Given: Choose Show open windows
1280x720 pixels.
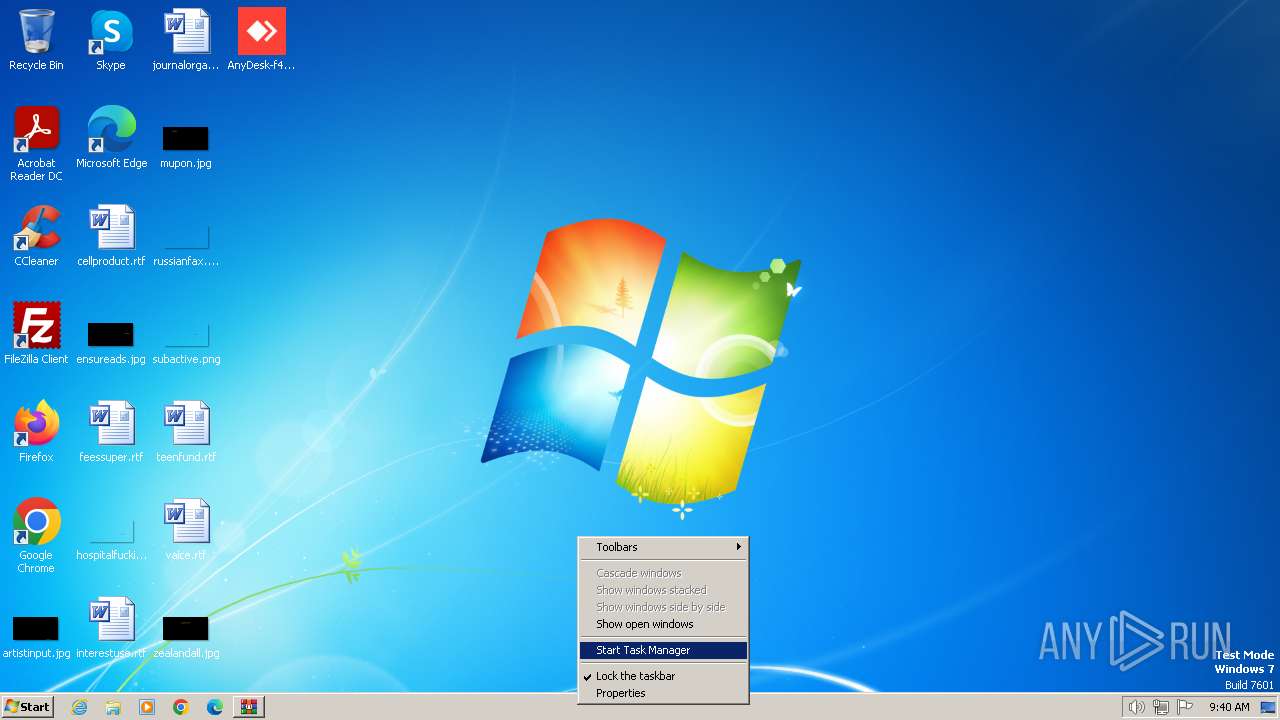Looking at the screenshot, I should (x=664, y=624).
